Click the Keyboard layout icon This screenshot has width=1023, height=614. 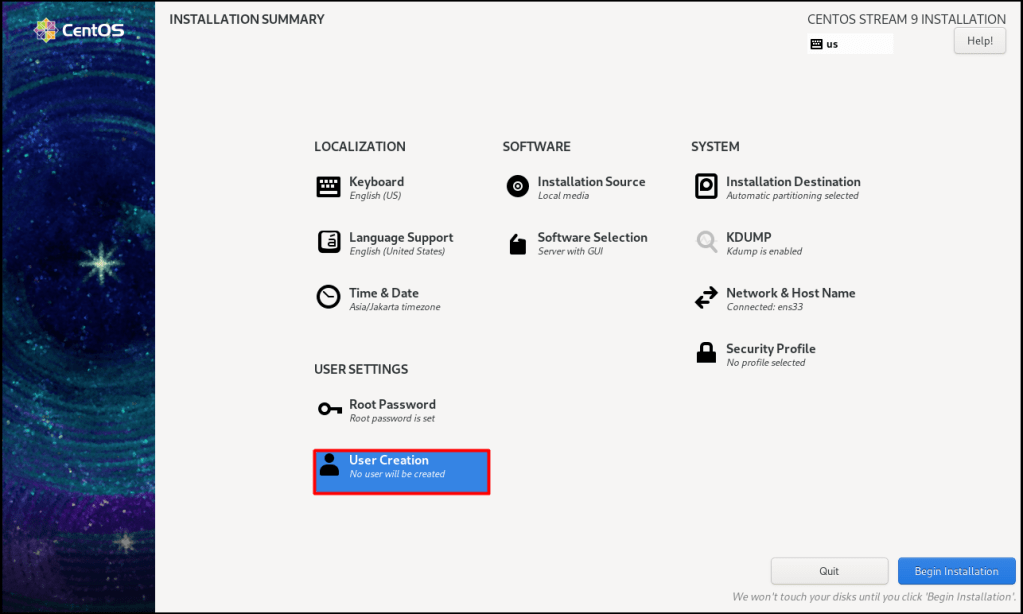[x=328, y=187]
